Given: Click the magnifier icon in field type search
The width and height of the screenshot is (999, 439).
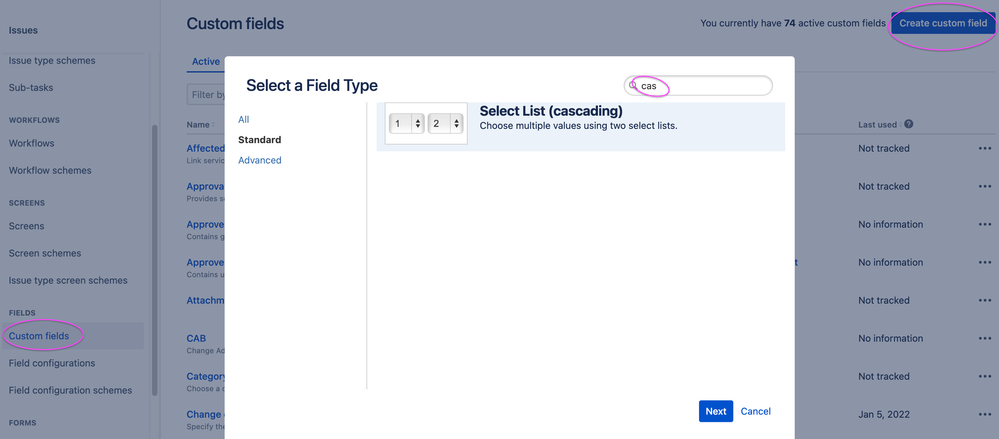Looking at the screenshot, I should [x=633, y=85].
